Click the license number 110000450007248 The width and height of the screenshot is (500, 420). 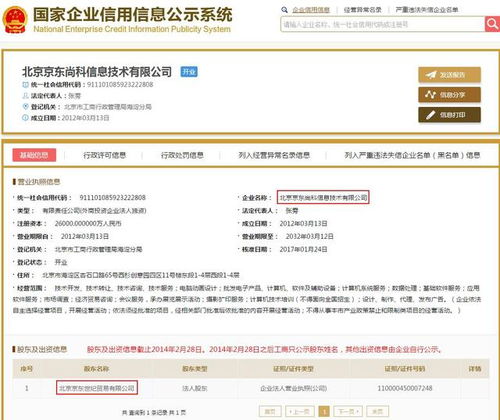[405, 388]
